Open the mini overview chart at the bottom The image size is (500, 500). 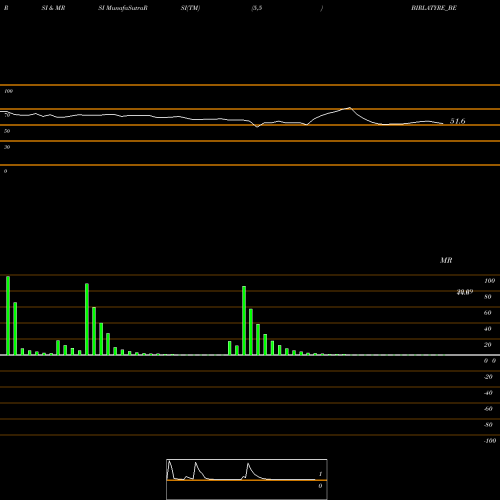tap(247, 479)
